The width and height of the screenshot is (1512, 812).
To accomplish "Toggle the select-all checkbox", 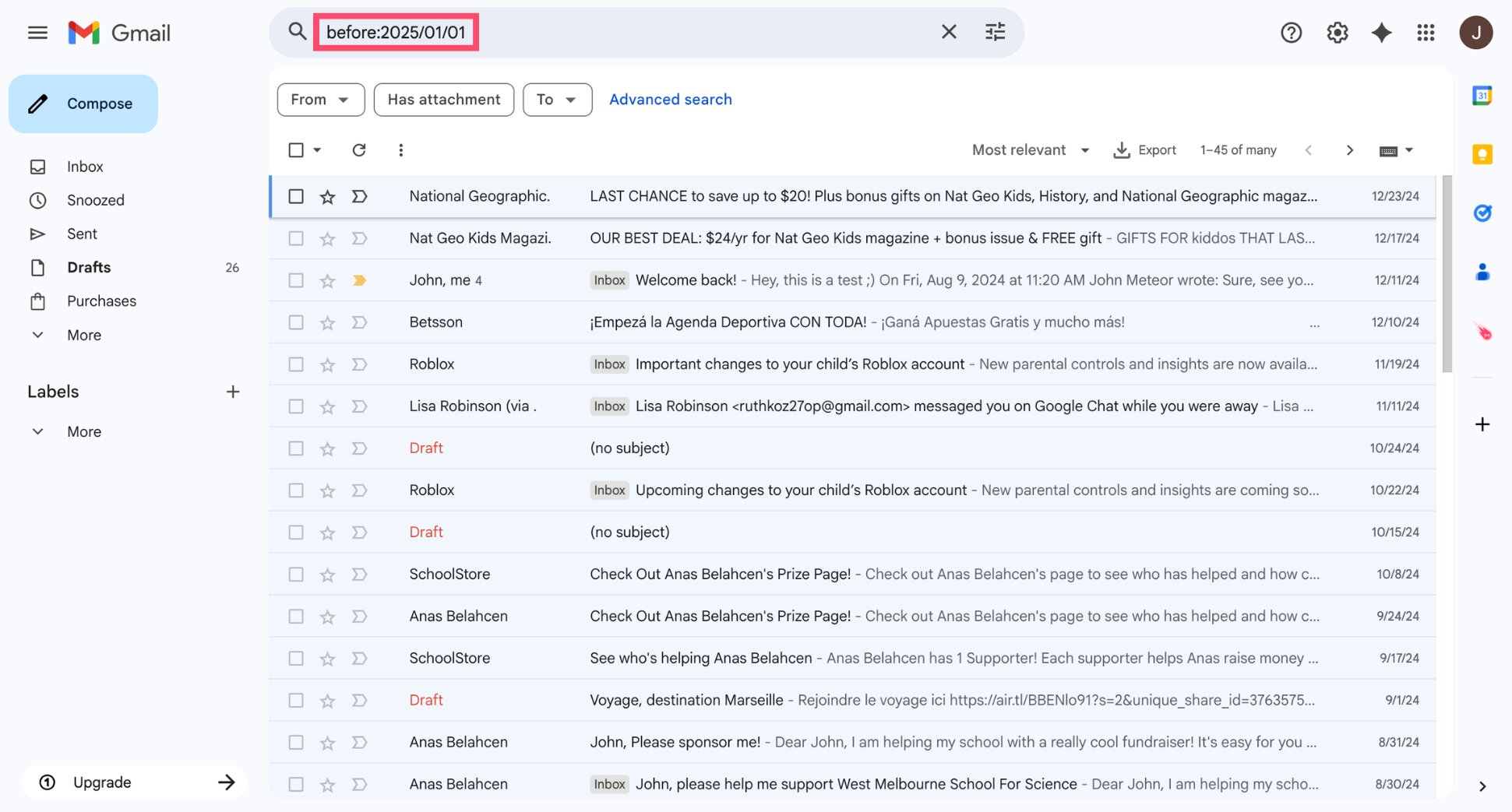I will pos(296,149).
